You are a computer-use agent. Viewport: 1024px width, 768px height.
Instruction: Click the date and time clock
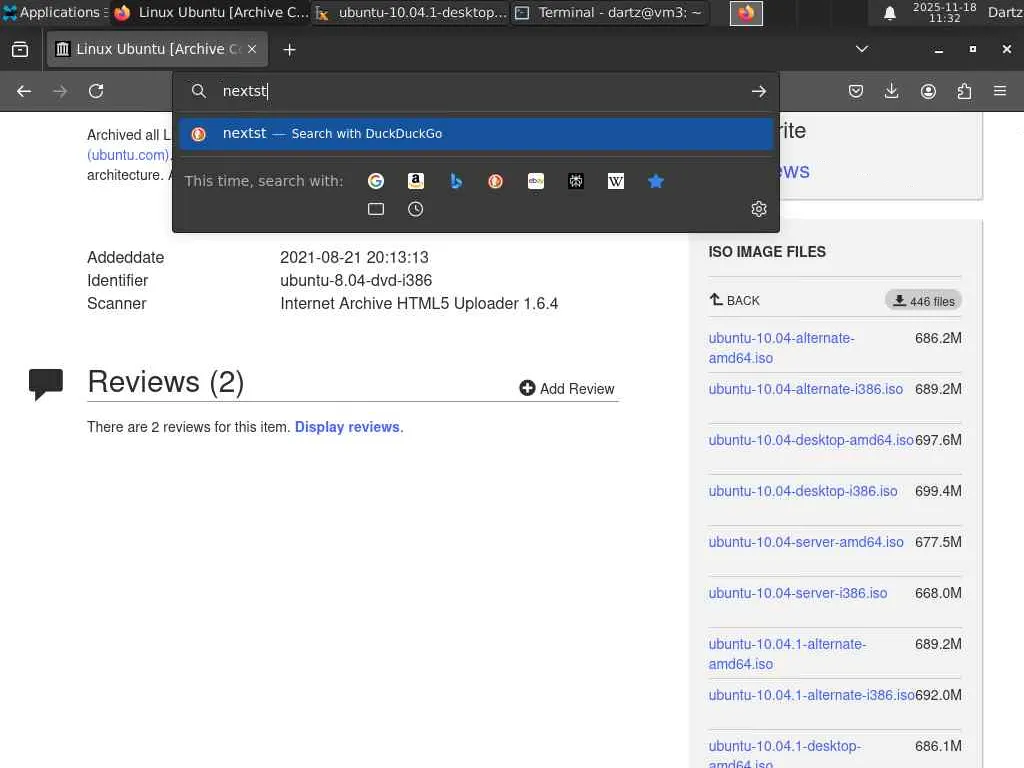coord(944,12)
